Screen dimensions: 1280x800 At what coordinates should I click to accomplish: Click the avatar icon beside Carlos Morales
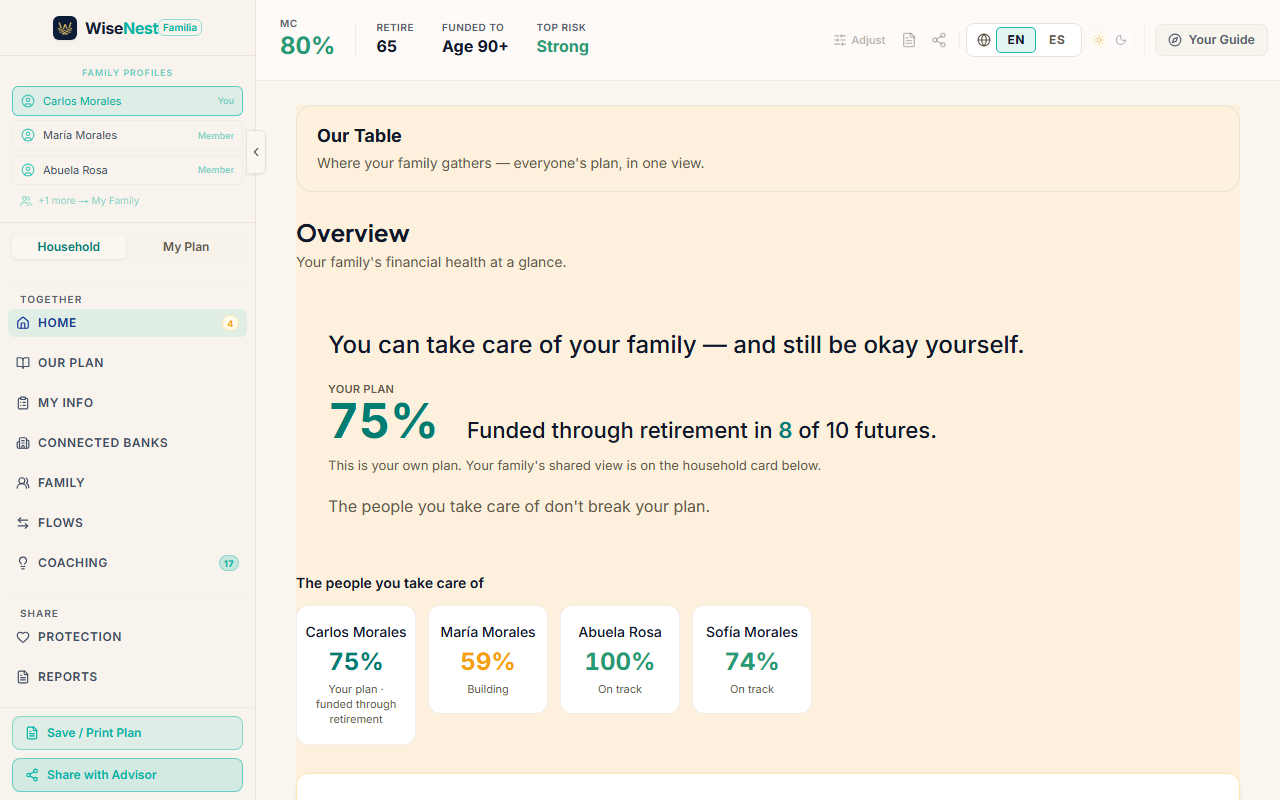point(28,101)
